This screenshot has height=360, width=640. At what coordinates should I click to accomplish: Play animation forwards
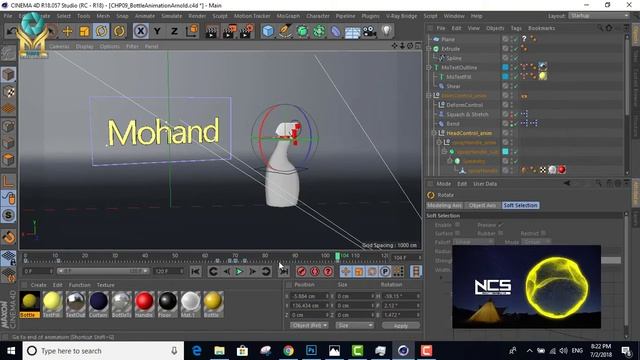click(x=240, y=271)
